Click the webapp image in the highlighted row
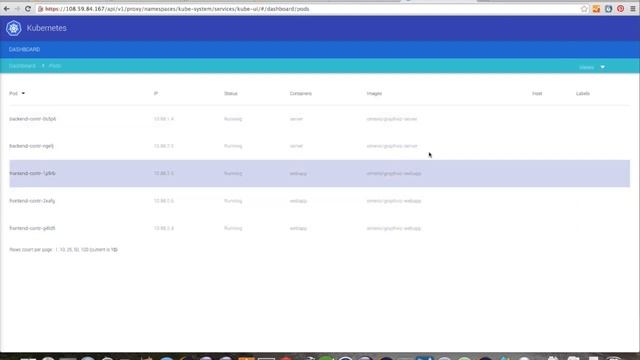This screenshot has width=640, height=360. (394, 173)
